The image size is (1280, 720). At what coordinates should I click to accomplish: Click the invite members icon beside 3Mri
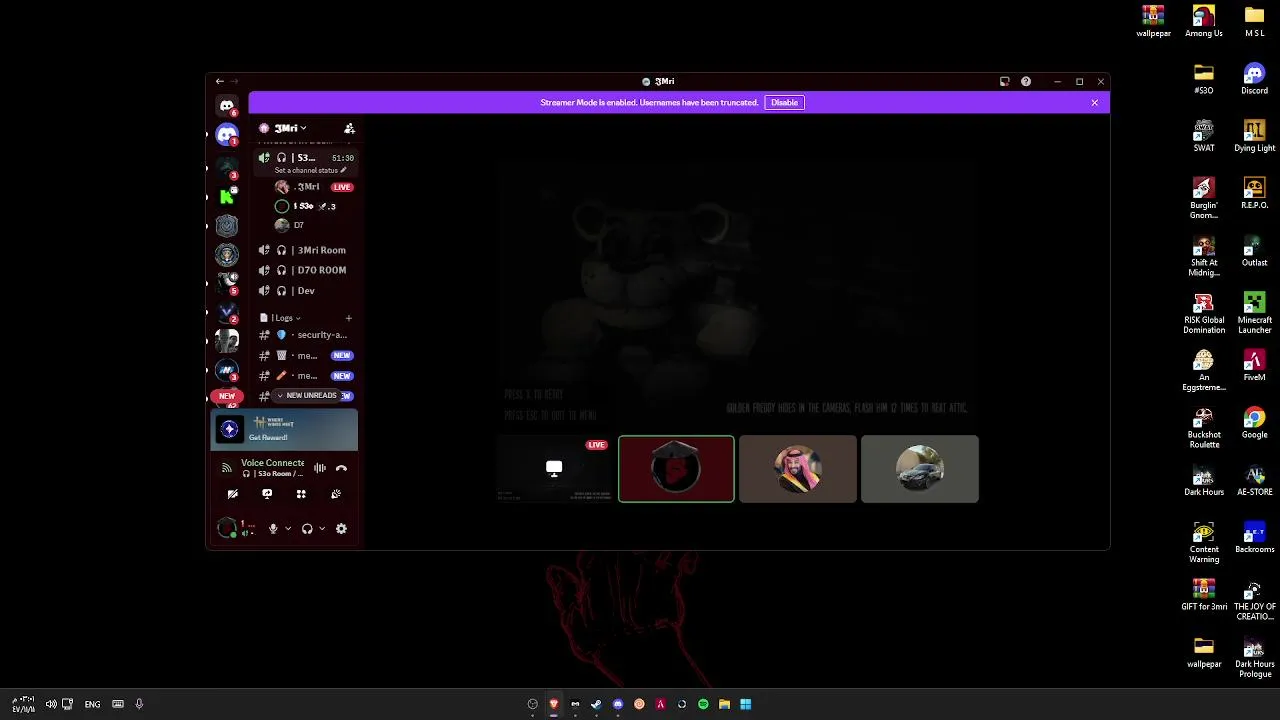coord(349,128)
